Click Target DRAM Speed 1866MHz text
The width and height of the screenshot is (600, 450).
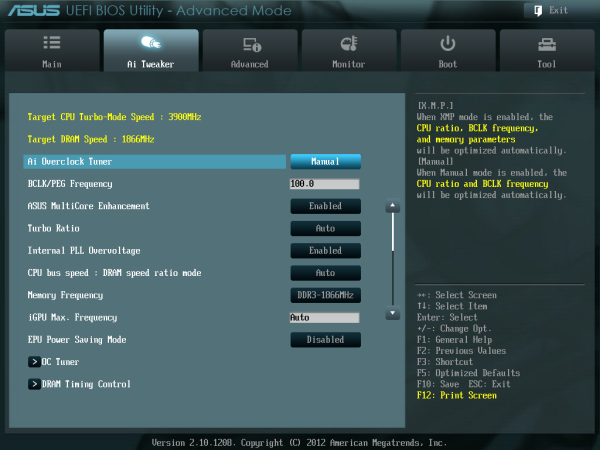[91, 139]
